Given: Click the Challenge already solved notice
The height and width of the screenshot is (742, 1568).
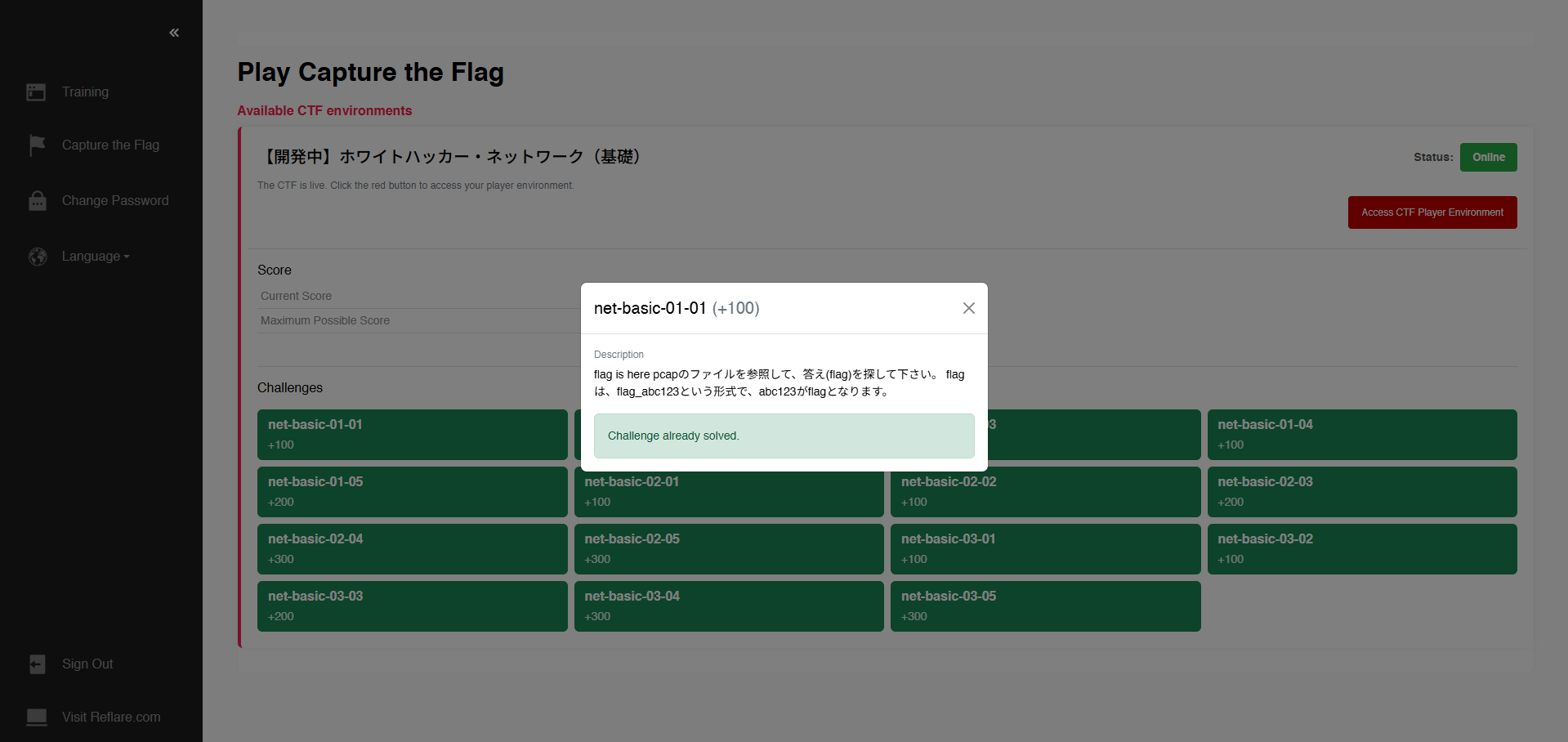Looking at the screenshot, I should tap(784, 436).
